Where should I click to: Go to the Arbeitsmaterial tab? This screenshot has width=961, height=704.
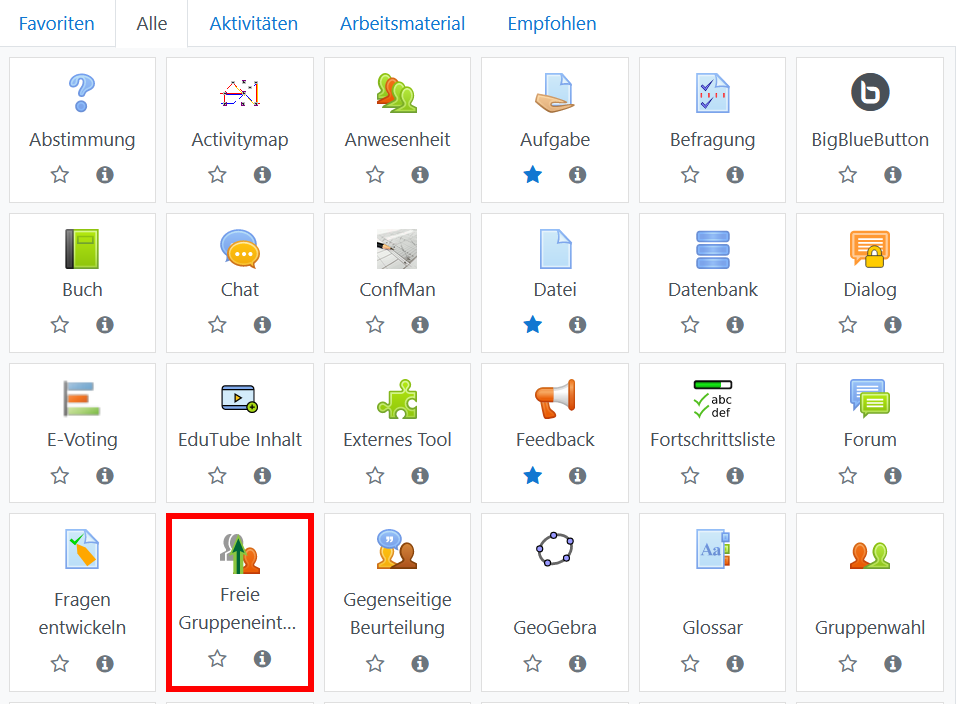pos(402,23)
